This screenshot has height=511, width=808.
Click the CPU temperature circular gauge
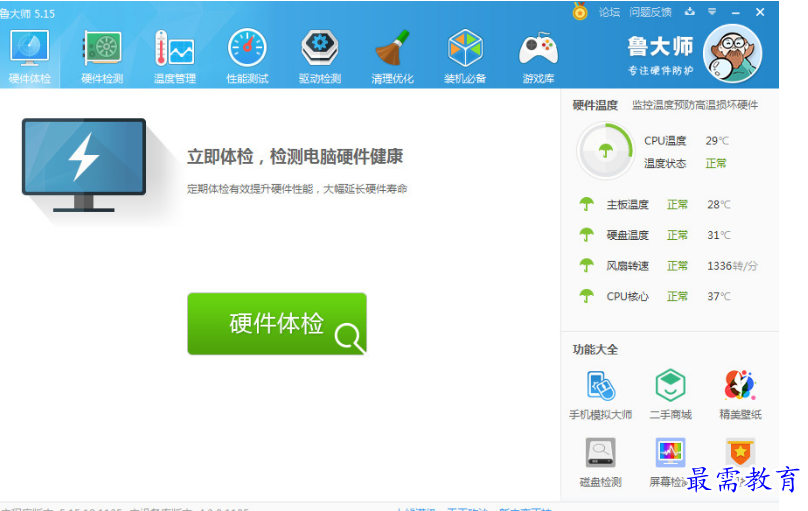[x=605, y=151]
